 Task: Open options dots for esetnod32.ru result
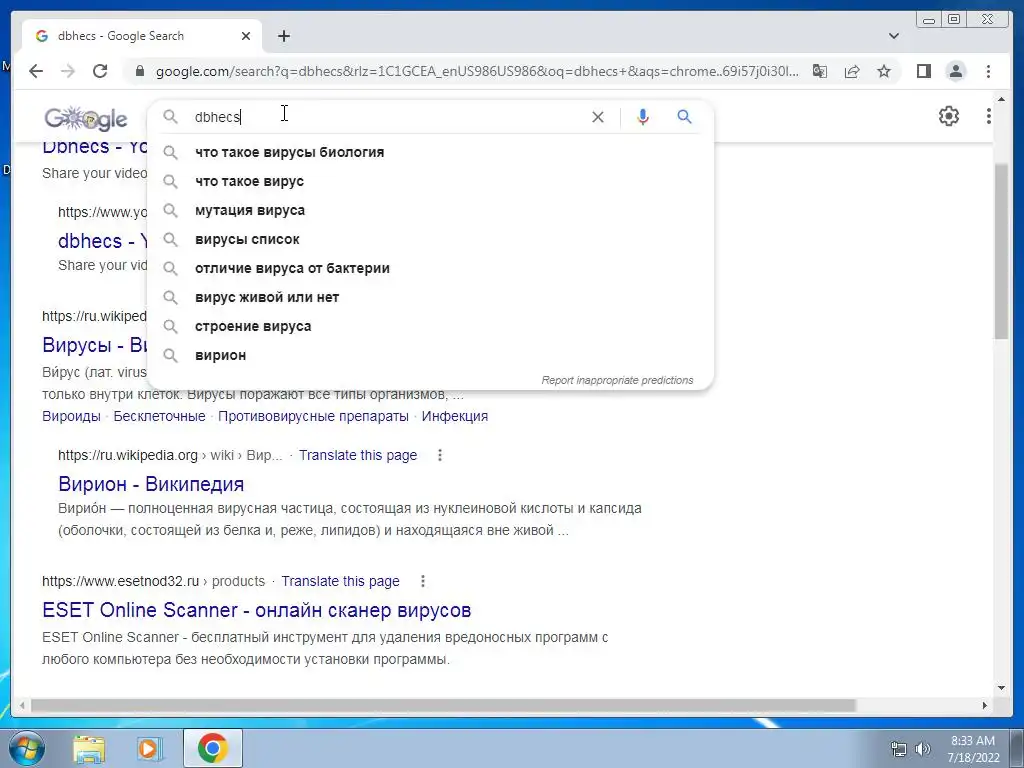click(x=423, y=581)
